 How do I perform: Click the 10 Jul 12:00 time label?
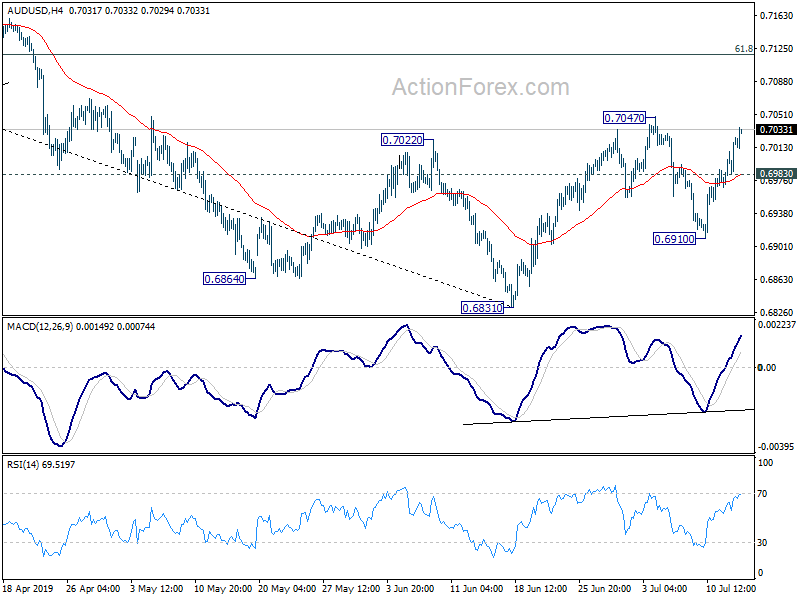(731, 588)
